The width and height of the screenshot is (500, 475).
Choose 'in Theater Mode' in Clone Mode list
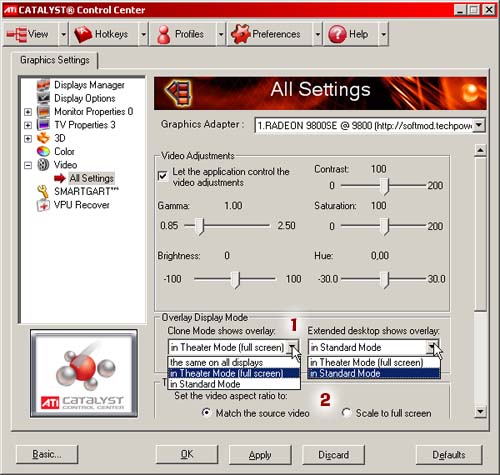click(234, 373)
